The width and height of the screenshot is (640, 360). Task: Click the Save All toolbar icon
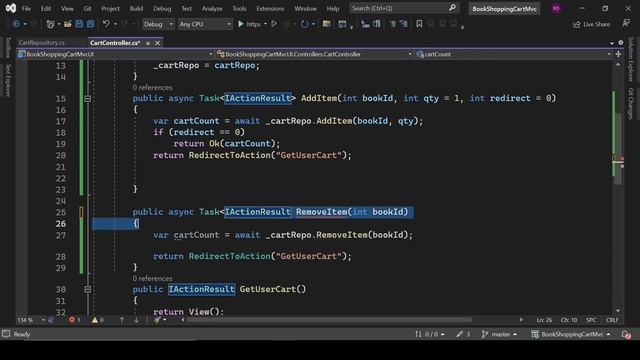90,24
